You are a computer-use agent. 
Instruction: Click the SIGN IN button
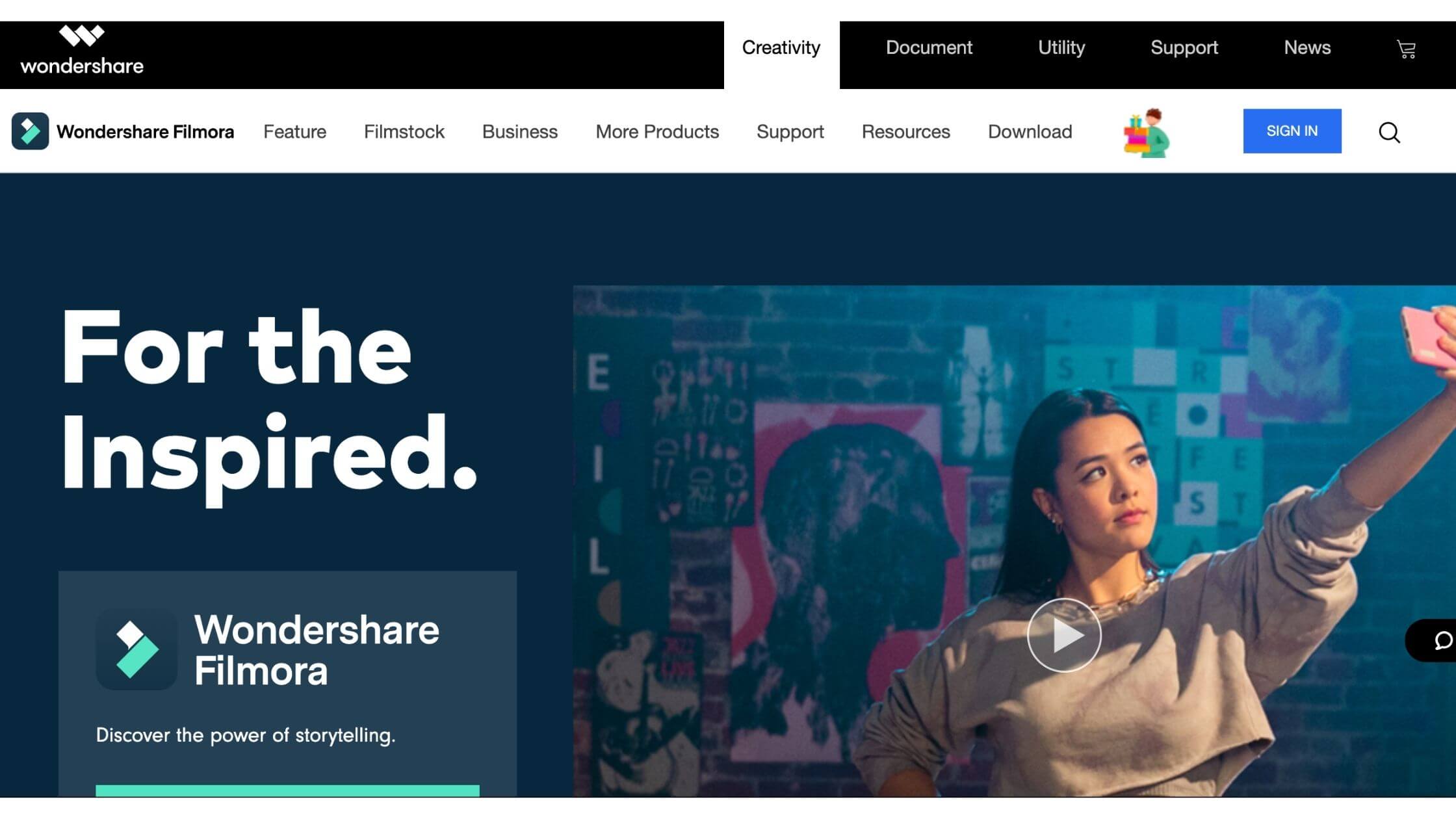[x=1292, y=131]
